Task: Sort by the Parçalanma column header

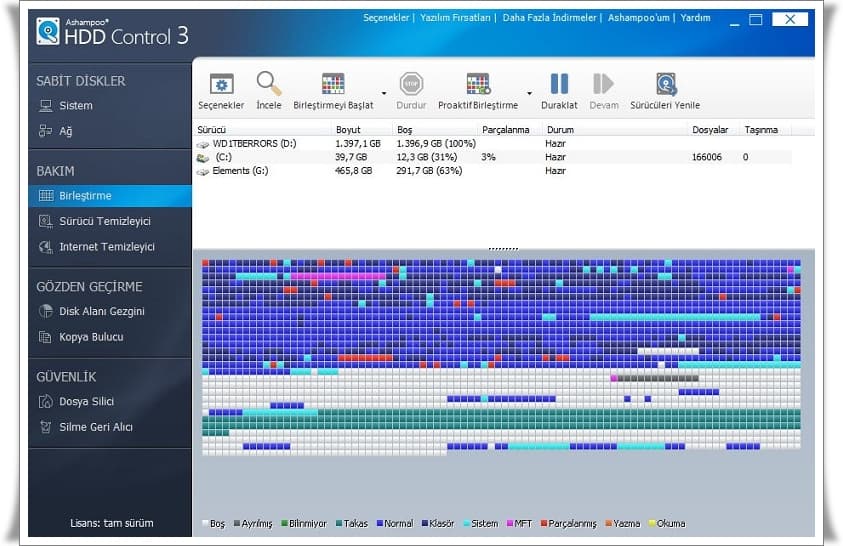Action: pyautogui.click(x=505, y=130)
